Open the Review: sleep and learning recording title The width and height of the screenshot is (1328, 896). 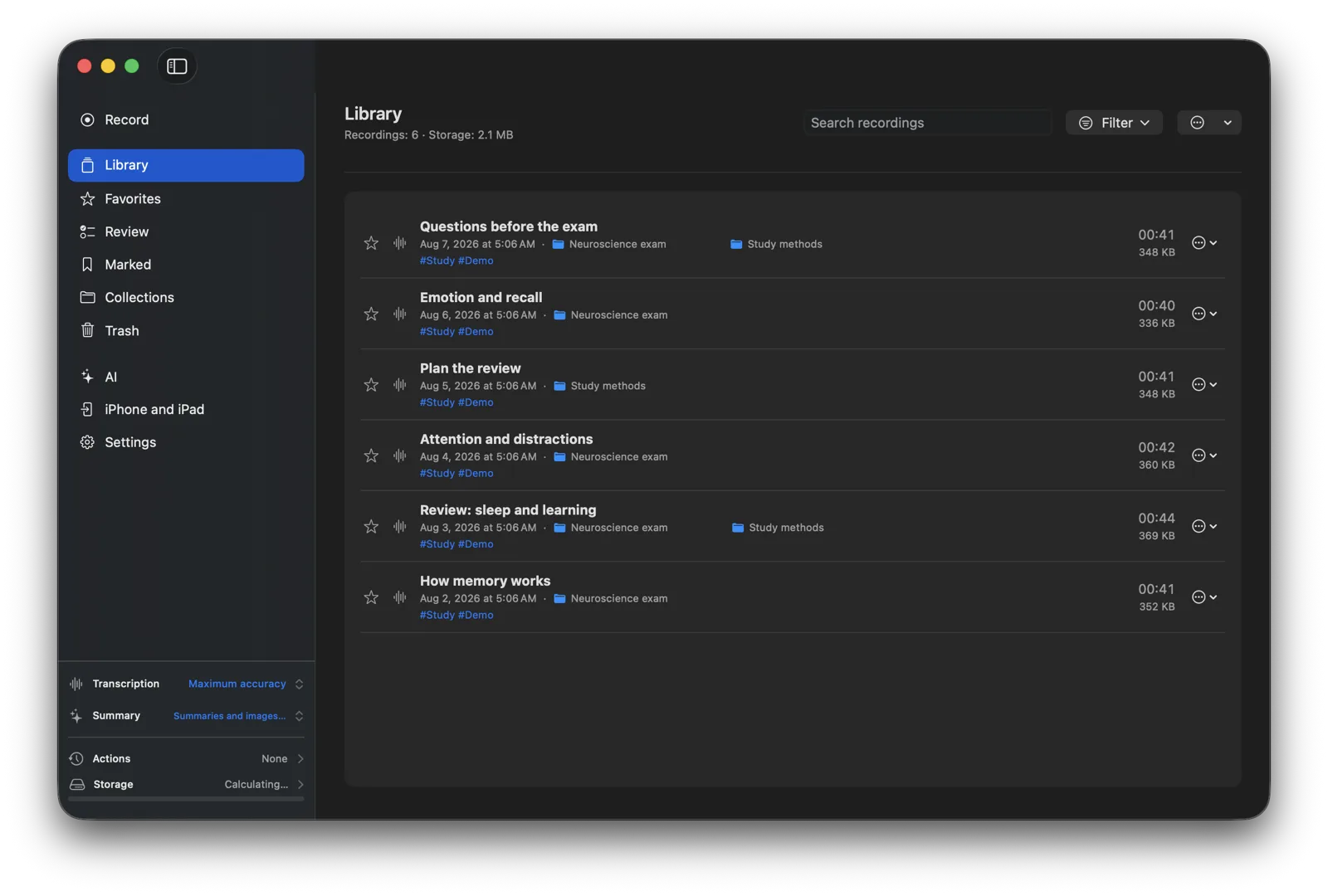point(508,510)
